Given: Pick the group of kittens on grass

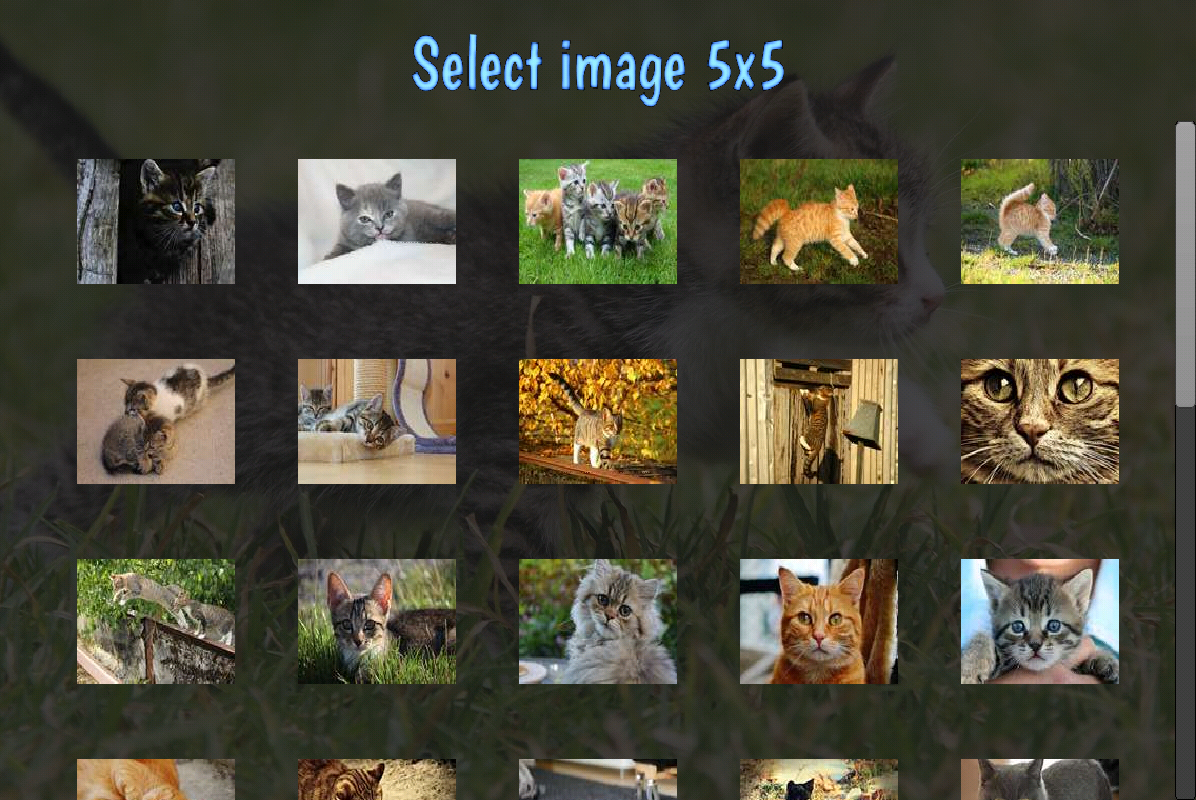Looking at the screenshot, I should 598,221.
